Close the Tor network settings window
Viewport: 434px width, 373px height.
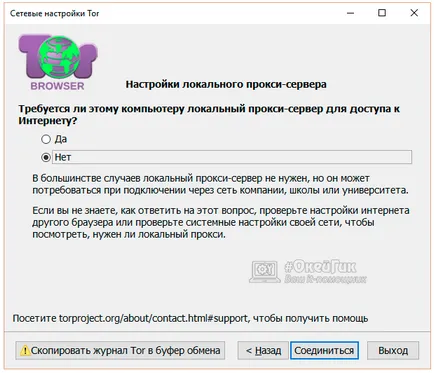(414, 13)
